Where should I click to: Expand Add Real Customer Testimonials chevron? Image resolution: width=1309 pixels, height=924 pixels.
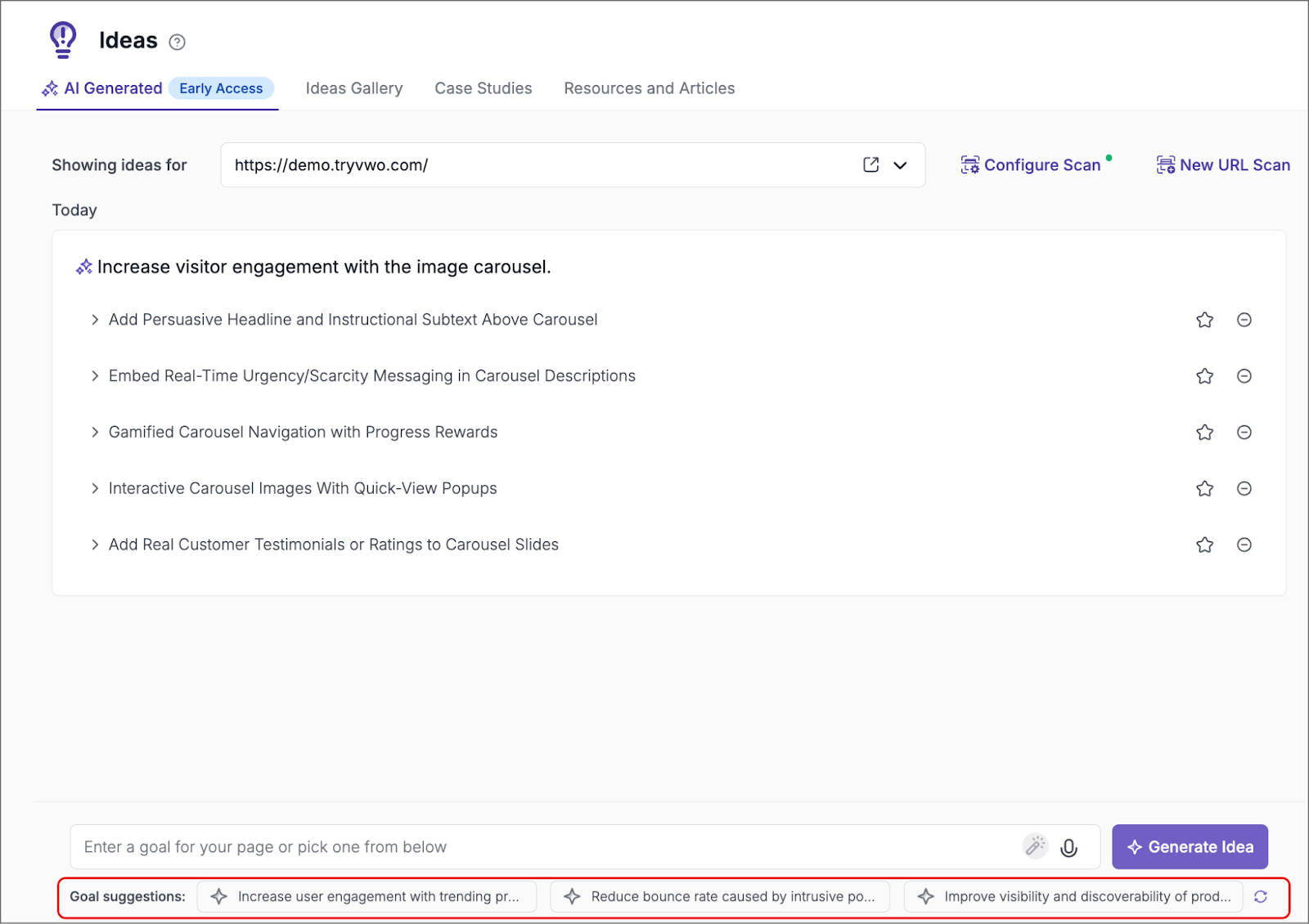tap(95, 545)
